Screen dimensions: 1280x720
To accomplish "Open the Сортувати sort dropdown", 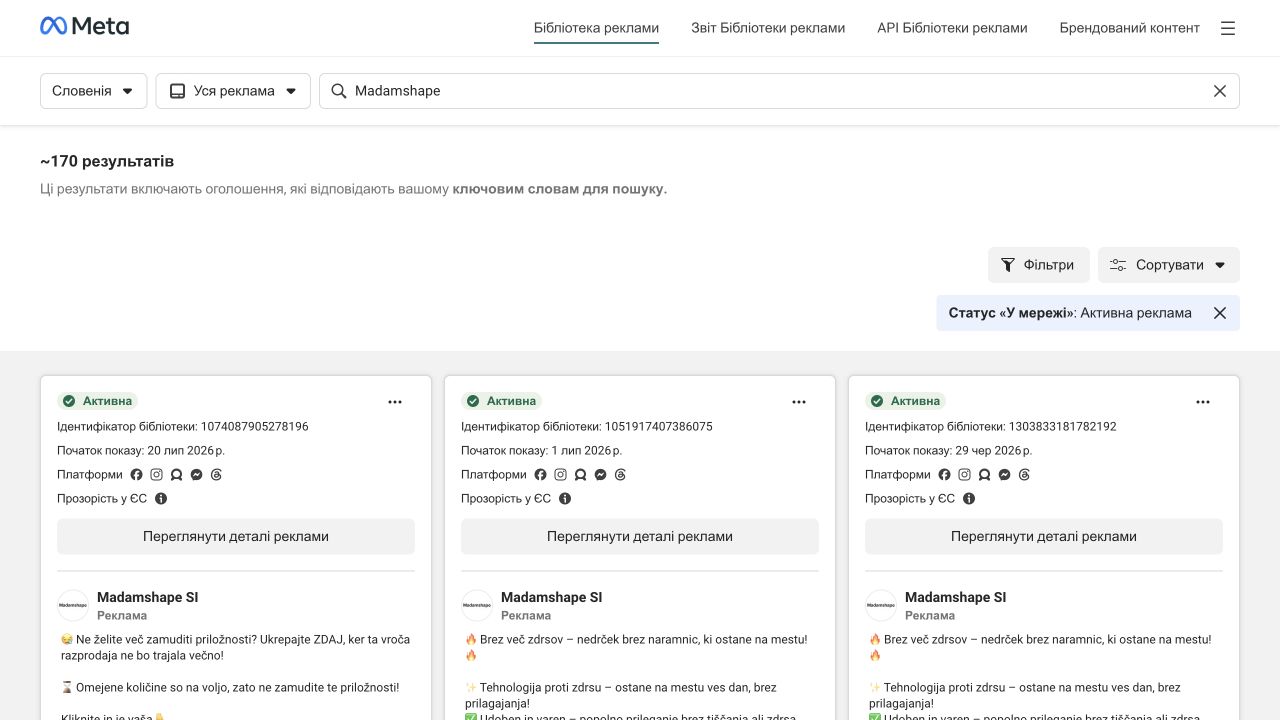I will pos(1169,265).
